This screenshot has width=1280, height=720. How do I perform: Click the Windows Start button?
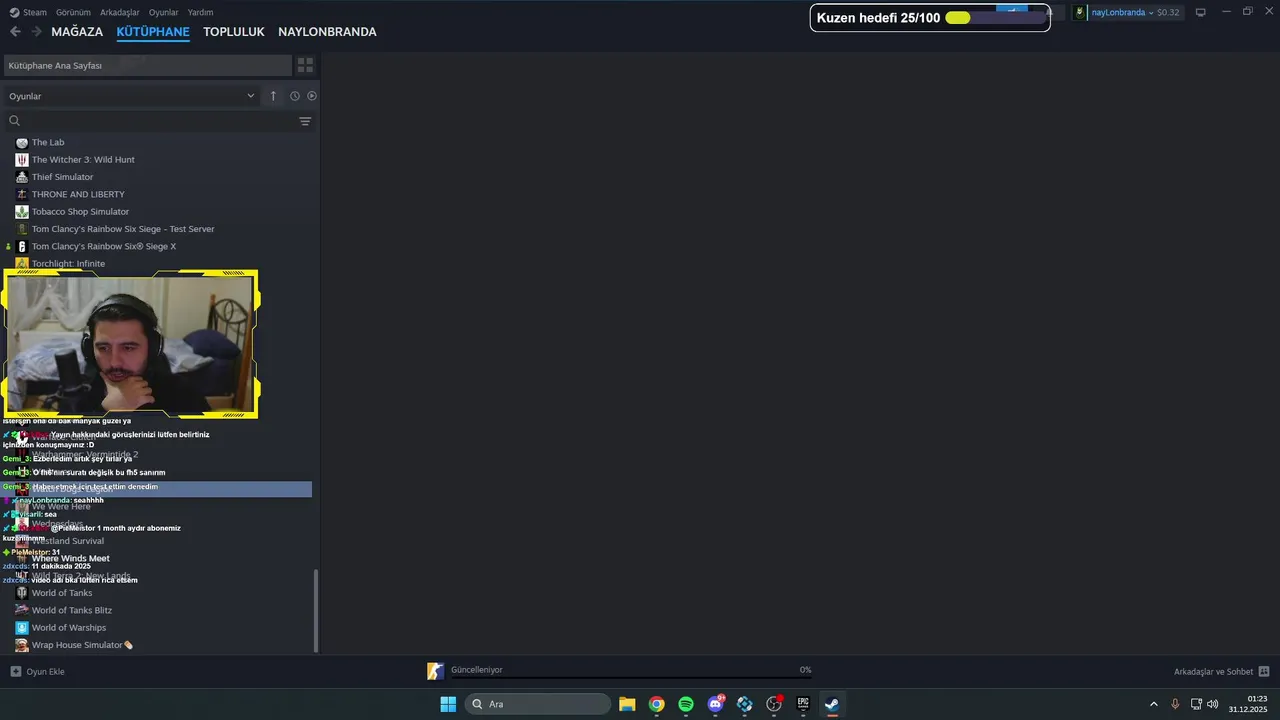coord(448,704)
